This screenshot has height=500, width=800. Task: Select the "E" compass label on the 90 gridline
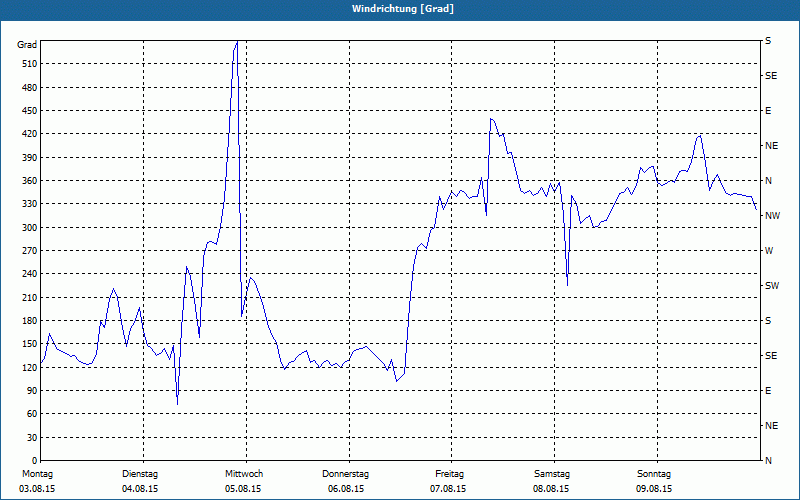coord(768,391)
